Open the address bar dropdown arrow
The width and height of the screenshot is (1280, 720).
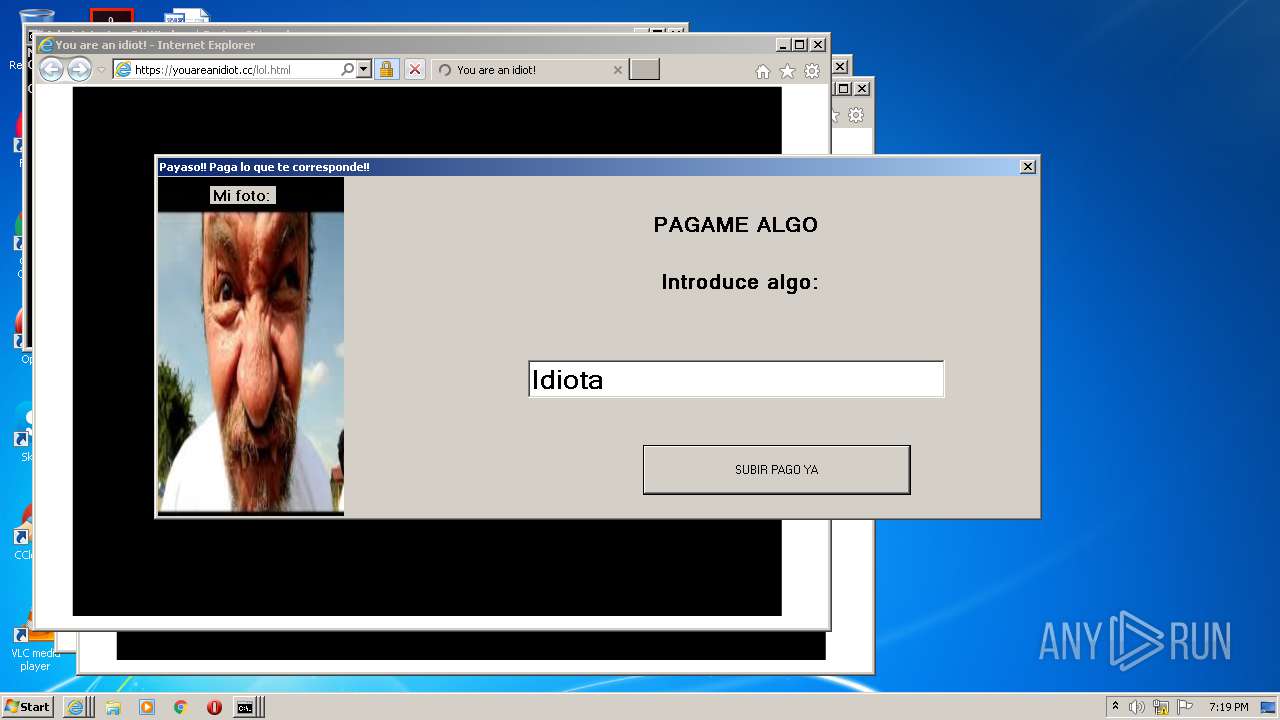(363, 70)
